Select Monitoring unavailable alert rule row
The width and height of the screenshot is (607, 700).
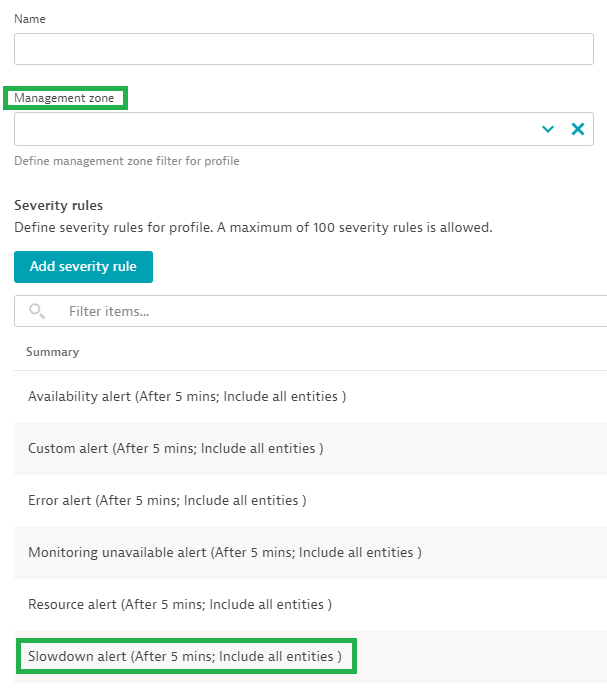coord(225,552)
